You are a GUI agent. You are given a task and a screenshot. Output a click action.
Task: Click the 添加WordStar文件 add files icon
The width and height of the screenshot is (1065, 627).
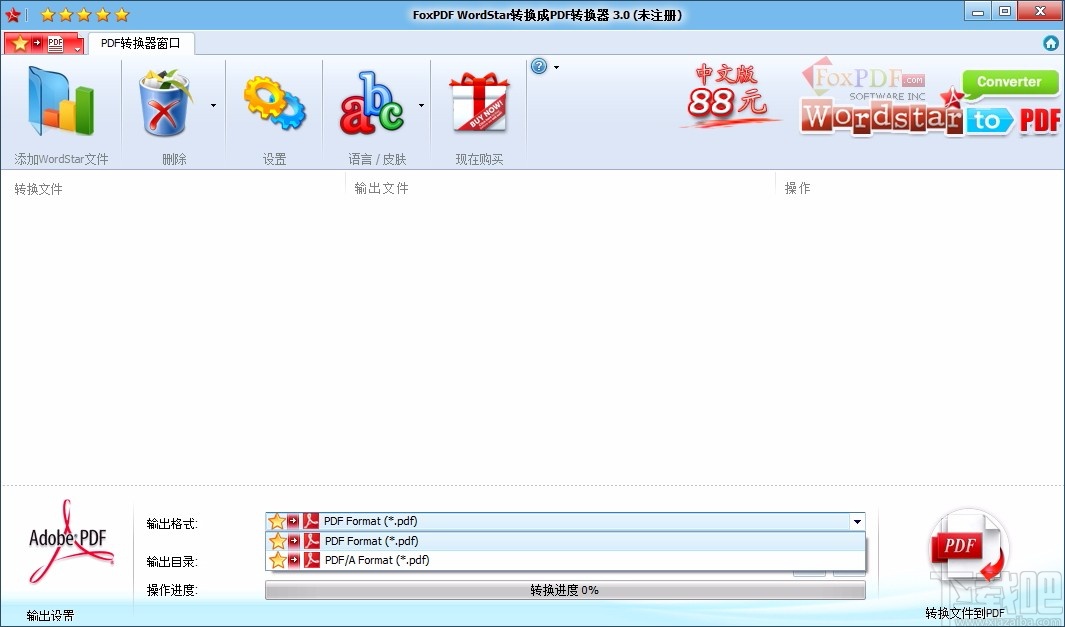tap(60, 100)
